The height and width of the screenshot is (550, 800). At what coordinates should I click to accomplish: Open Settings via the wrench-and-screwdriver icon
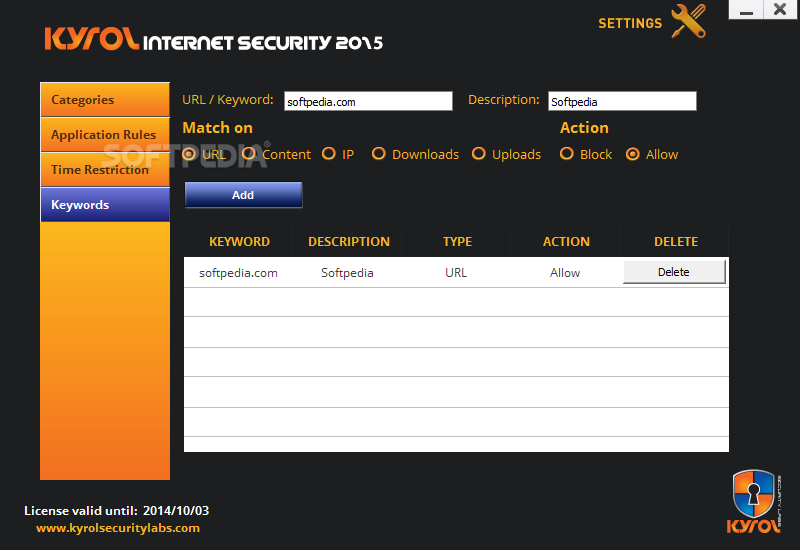[689, 21]
